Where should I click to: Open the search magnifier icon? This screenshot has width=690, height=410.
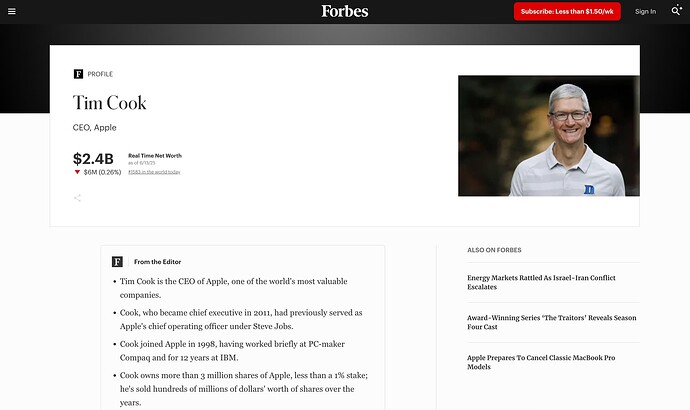(676, 11)
